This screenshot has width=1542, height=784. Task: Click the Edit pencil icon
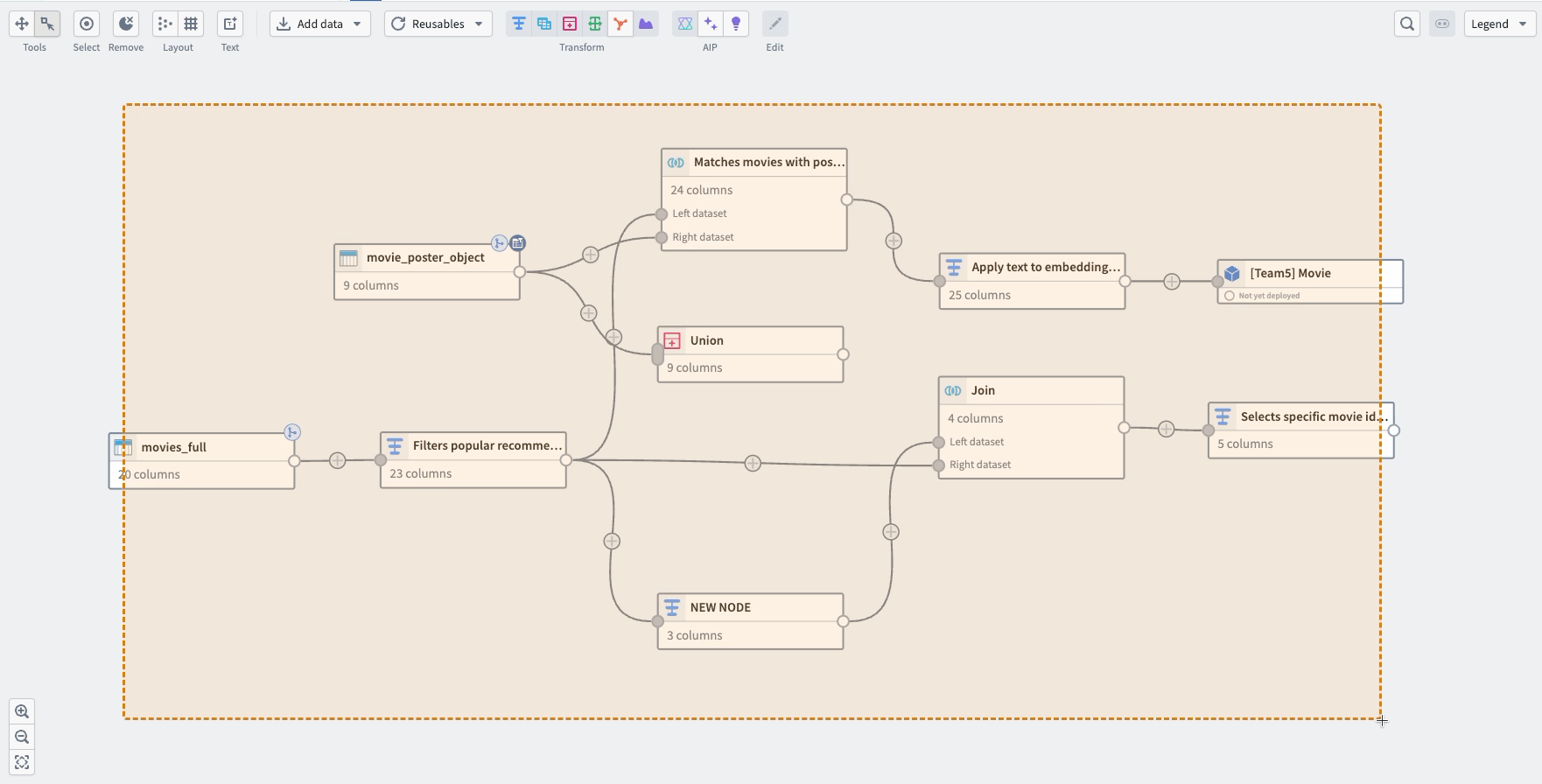click(x=775, y=24)
